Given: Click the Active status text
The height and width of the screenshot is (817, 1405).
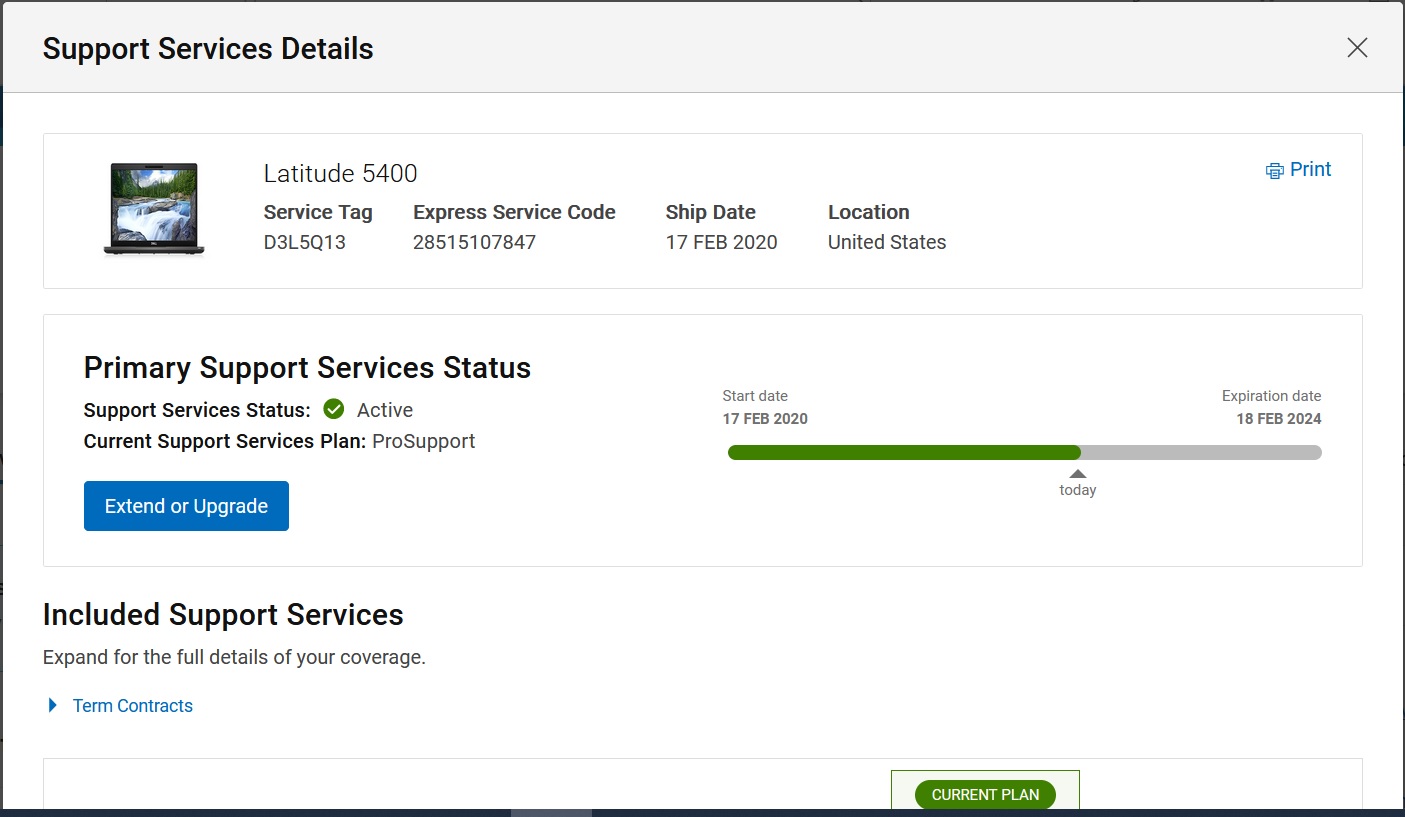Looking at the screenshot, I should point(385,410).
